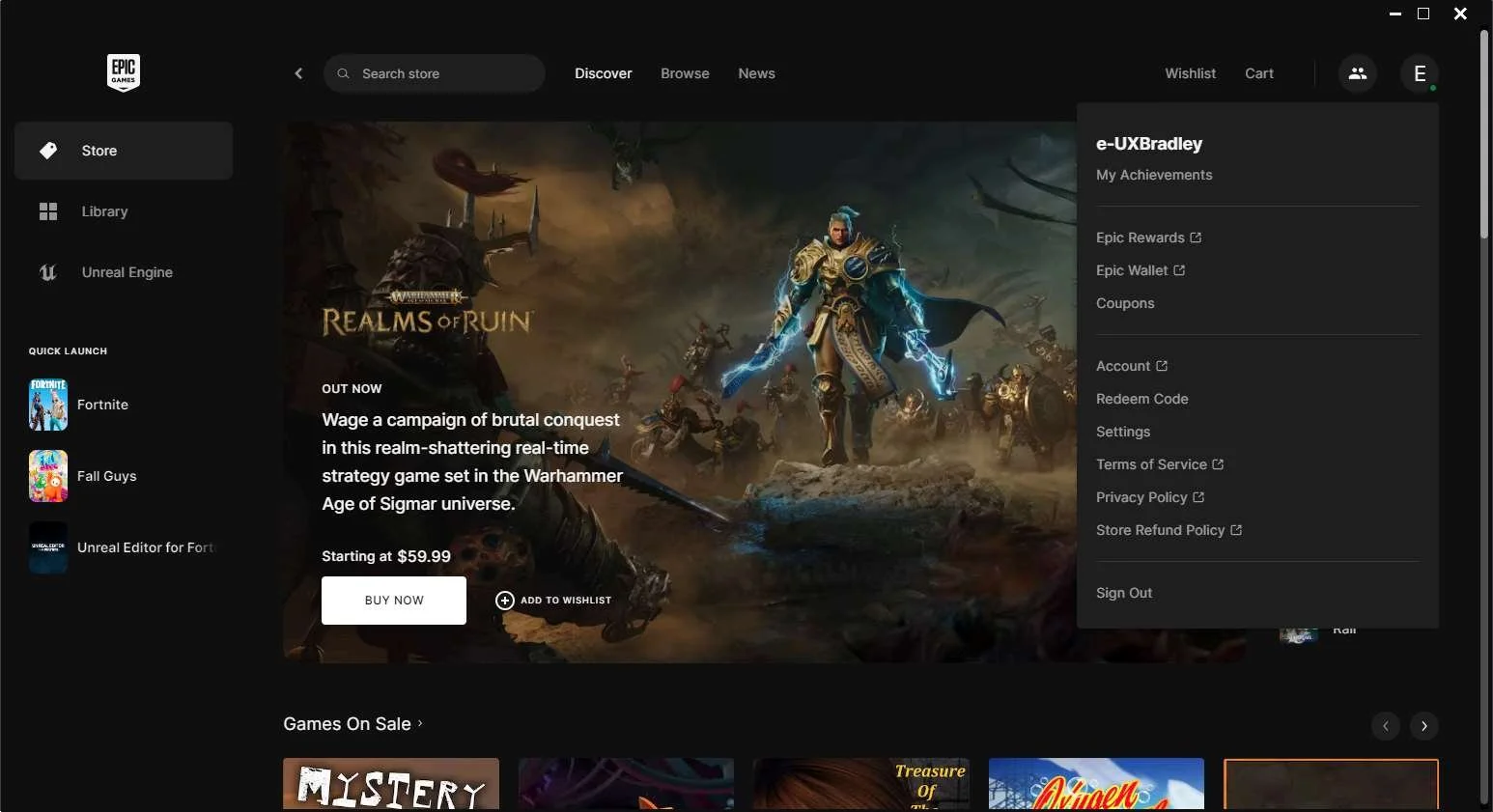Open Settings from profile menu
The image size is (1493, 812).
click(1123, 432)
